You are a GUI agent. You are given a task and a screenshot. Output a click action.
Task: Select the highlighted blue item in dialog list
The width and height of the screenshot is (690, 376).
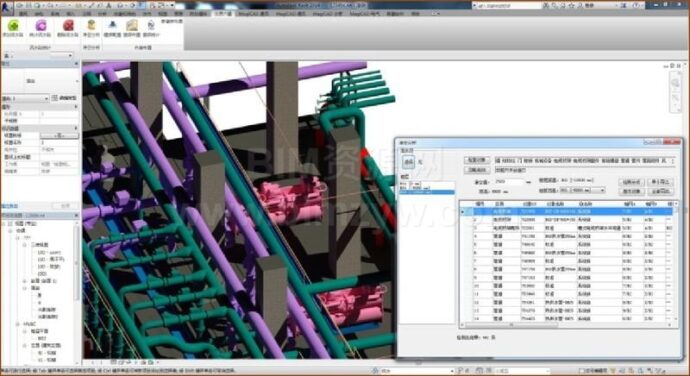[426, 192]
